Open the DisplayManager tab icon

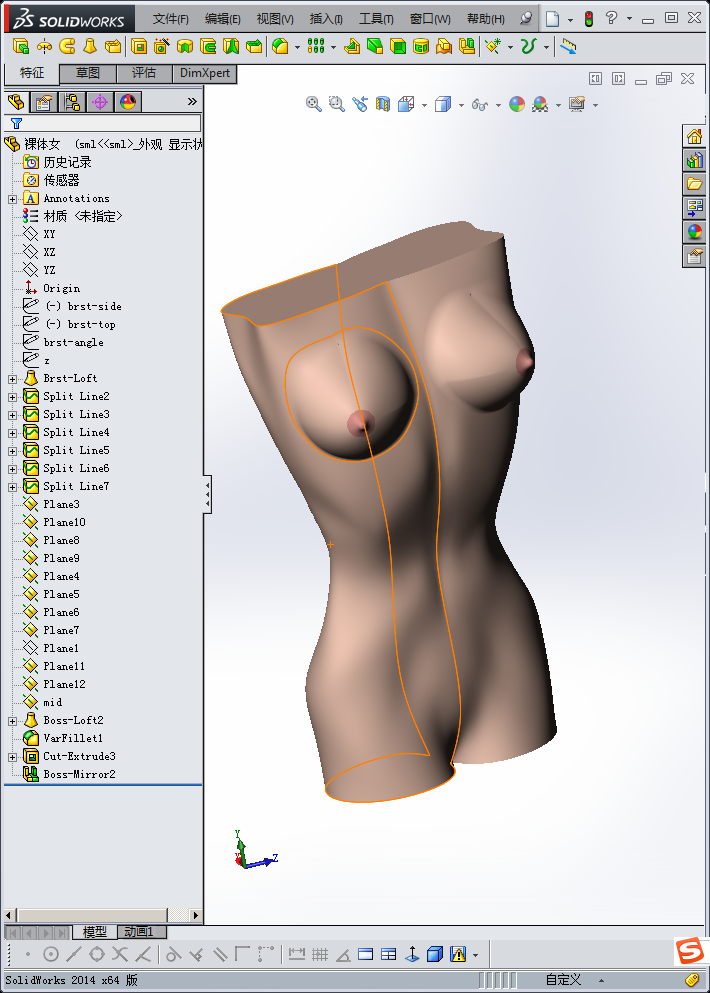coord(128,102)
